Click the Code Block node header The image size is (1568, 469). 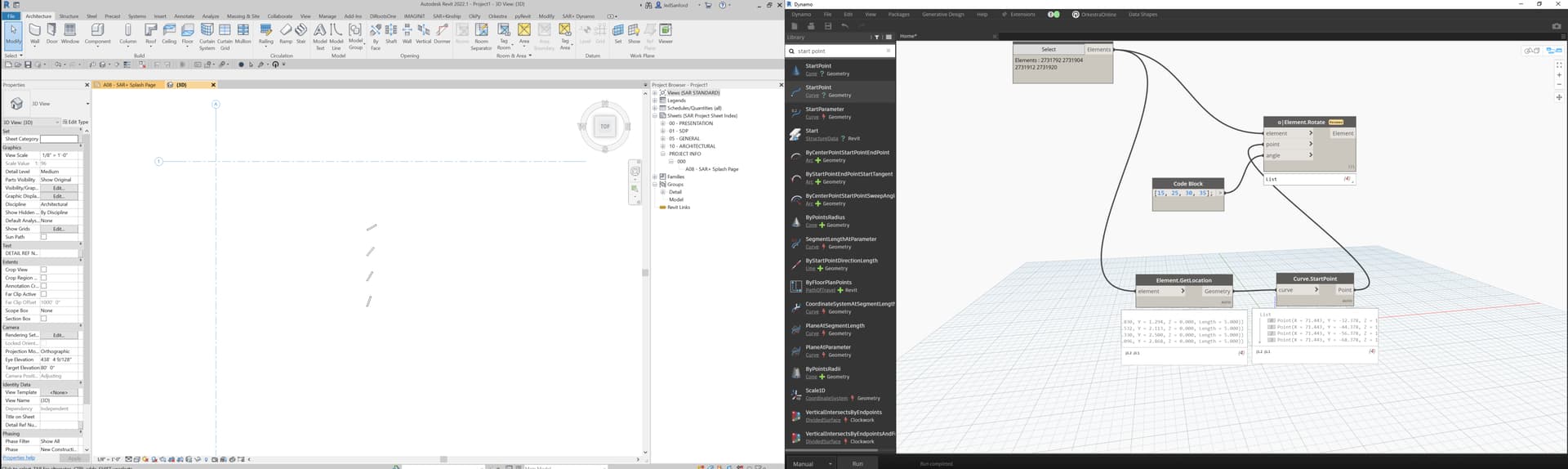click(1188, 184)
